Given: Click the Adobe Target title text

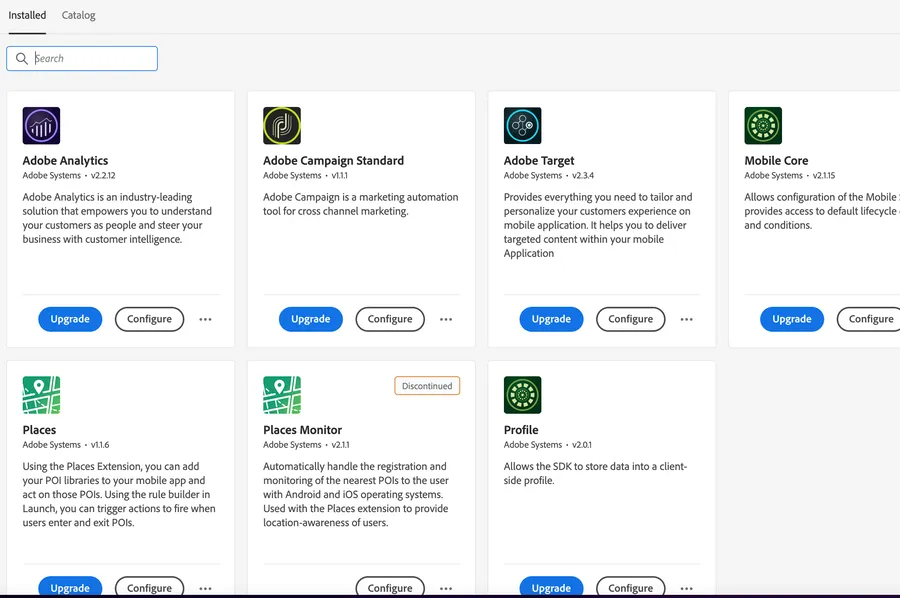Looking at the screenshot, I should tap(539, 161).
